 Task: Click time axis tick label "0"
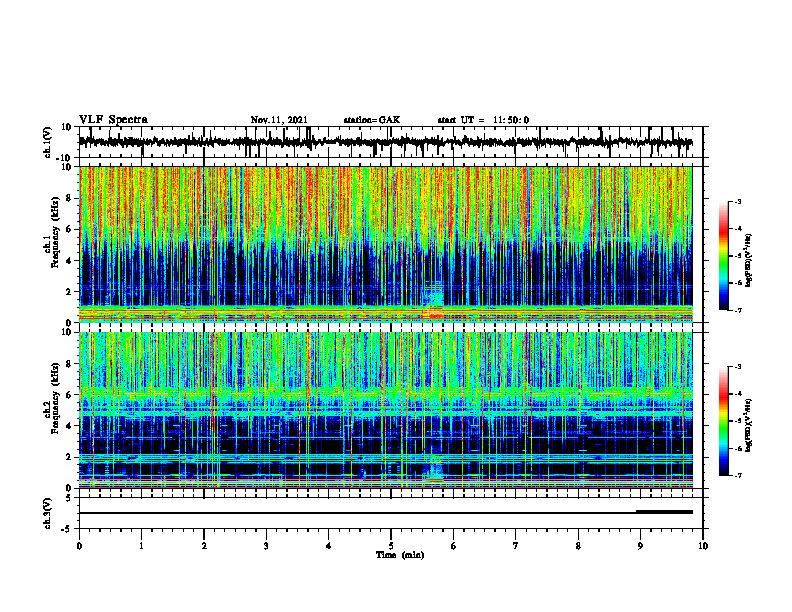[x=79, y=546]
